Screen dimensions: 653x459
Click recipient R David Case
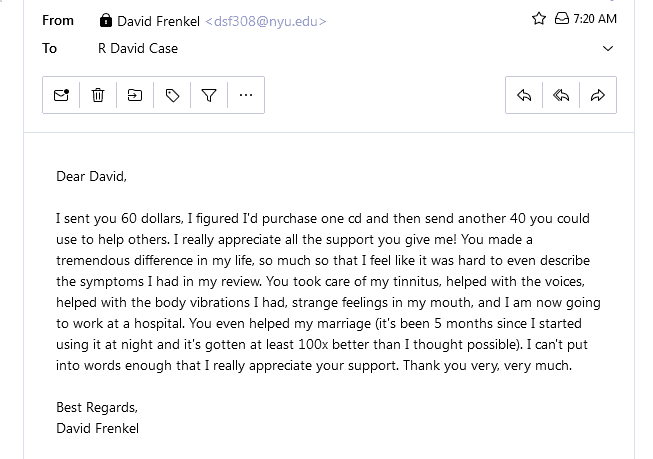click(x=138, y=48)
